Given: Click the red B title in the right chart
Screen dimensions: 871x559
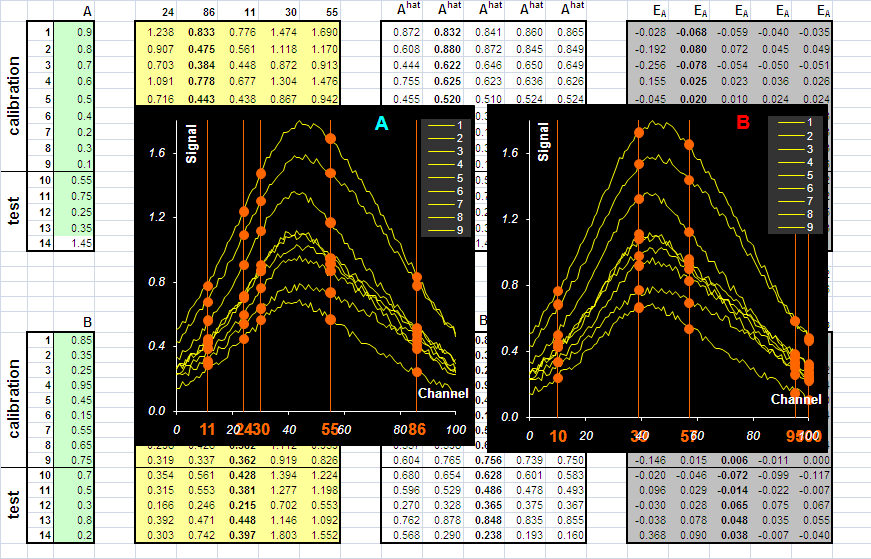Looking at the screenshot, I should tap(743, 122).
